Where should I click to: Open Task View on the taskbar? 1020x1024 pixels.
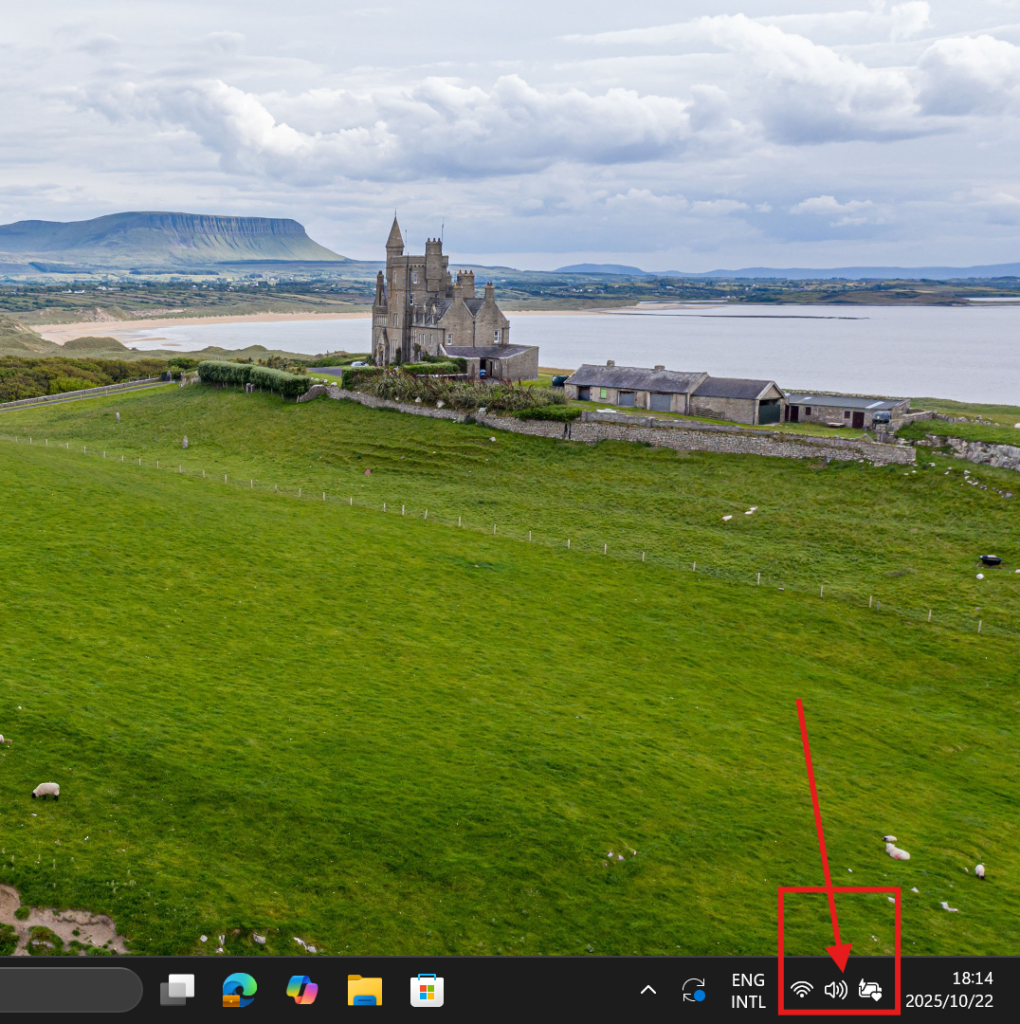(x=177, y=990)
